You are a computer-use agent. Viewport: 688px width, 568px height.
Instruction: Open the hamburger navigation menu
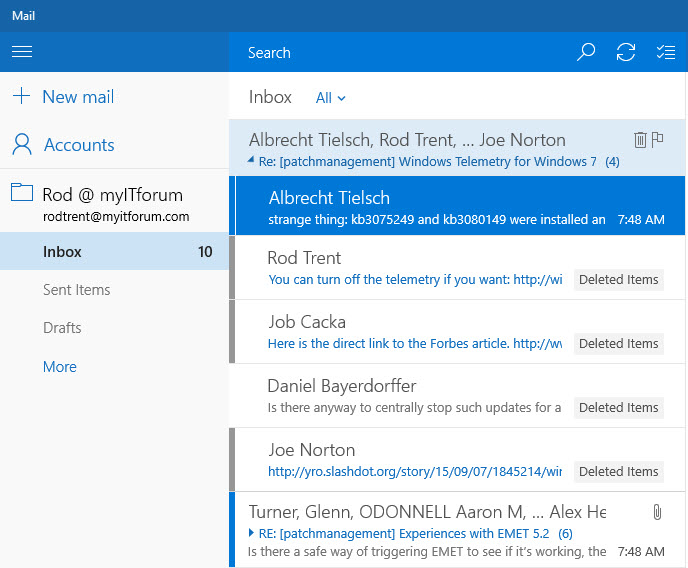pyautogui.click(x=22, y=52)
